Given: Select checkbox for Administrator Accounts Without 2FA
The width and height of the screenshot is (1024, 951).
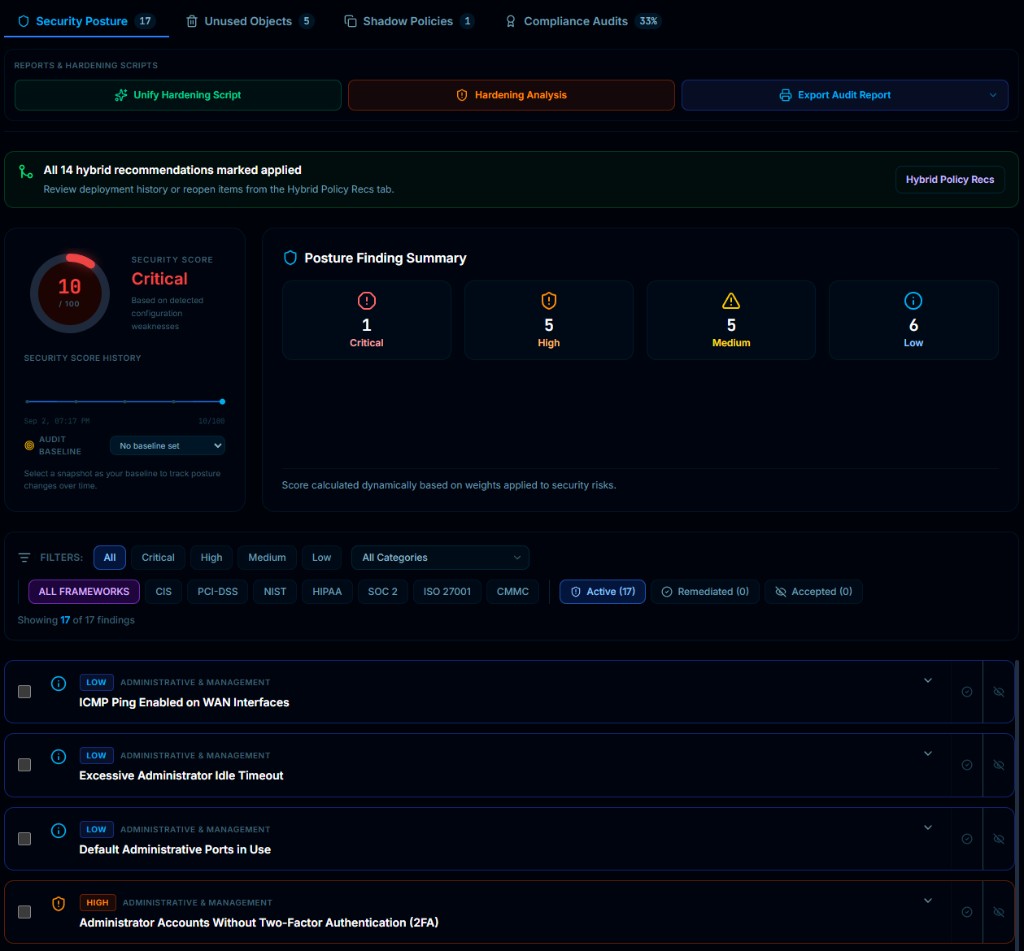Looking at the screenshot, I should point(24,911).
